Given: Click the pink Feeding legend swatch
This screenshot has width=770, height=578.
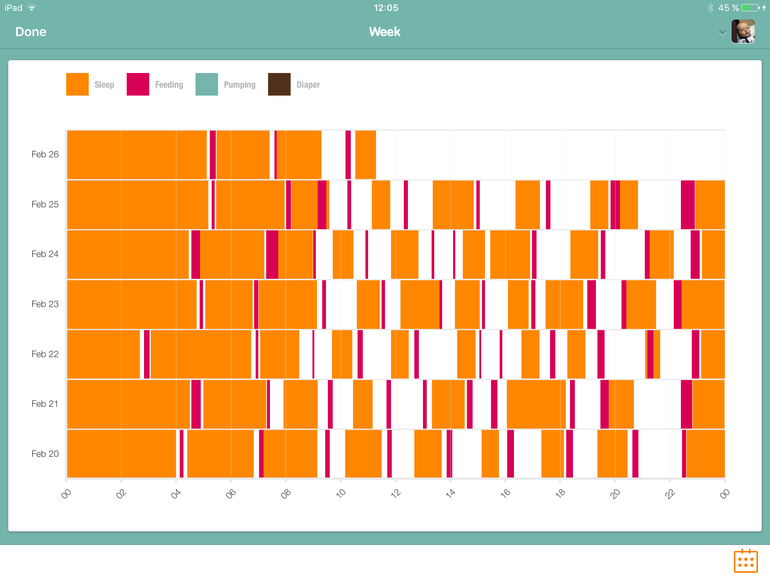Looking at the screenshot, I should 138,85.
